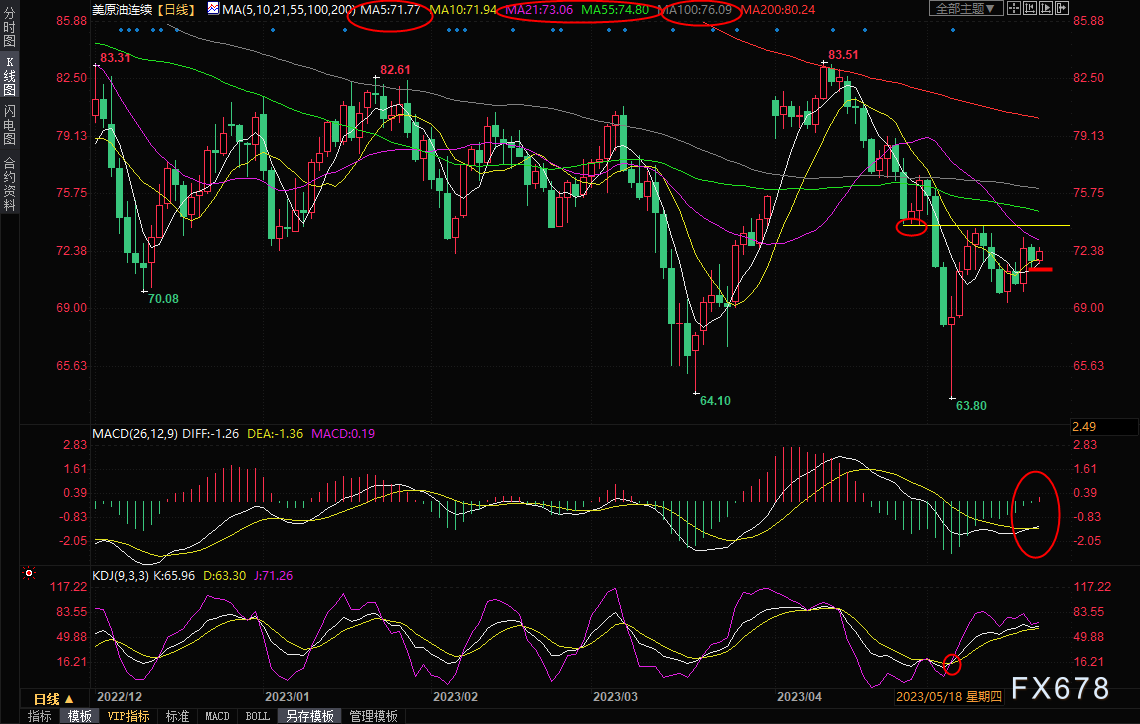Click the 64.10 low price label
This screenshot has width=1140, height=724.
pos(715,401)
